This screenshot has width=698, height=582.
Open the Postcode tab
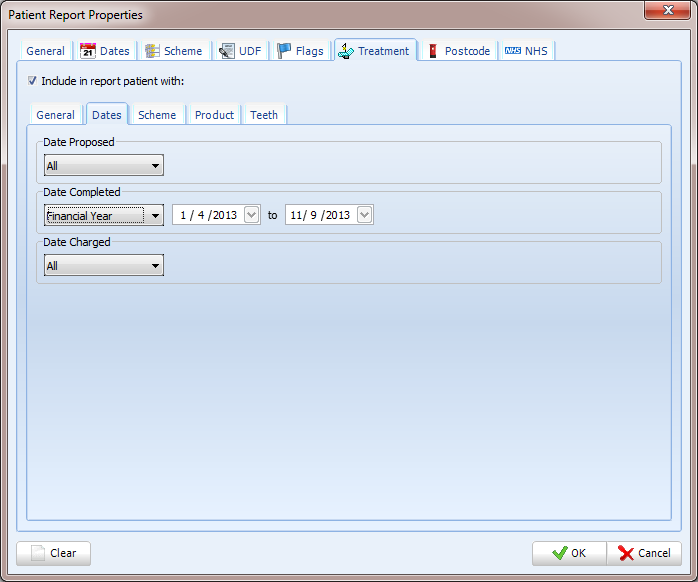459,51
